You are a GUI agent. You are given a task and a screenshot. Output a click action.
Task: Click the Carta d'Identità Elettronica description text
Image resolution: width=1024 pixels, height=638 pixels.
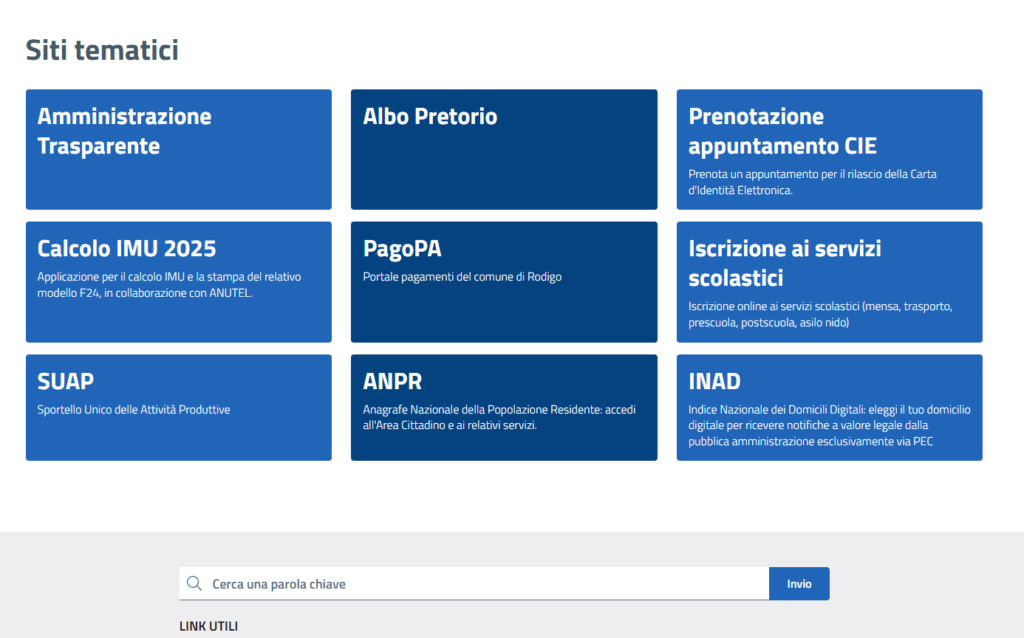812,182
